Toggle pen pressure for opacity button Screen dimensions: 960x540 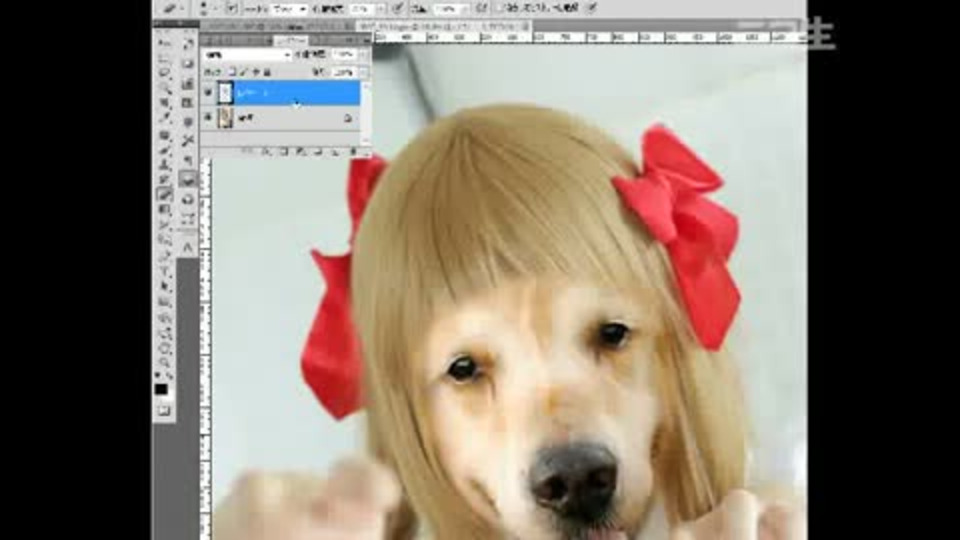(397, 9)
